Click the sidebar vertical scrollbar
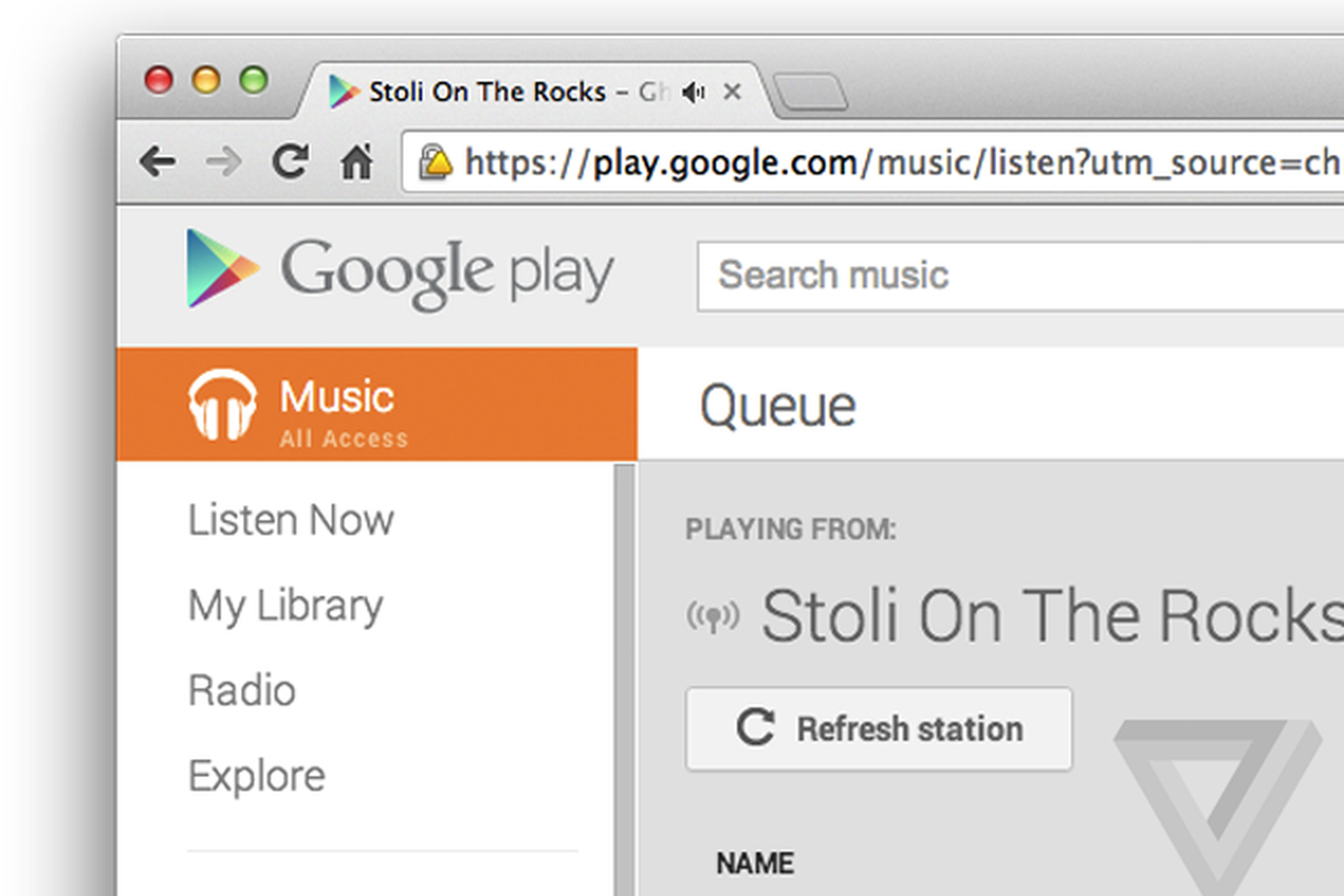Viewport: 1344px width, 896px height. click(624, 680)
